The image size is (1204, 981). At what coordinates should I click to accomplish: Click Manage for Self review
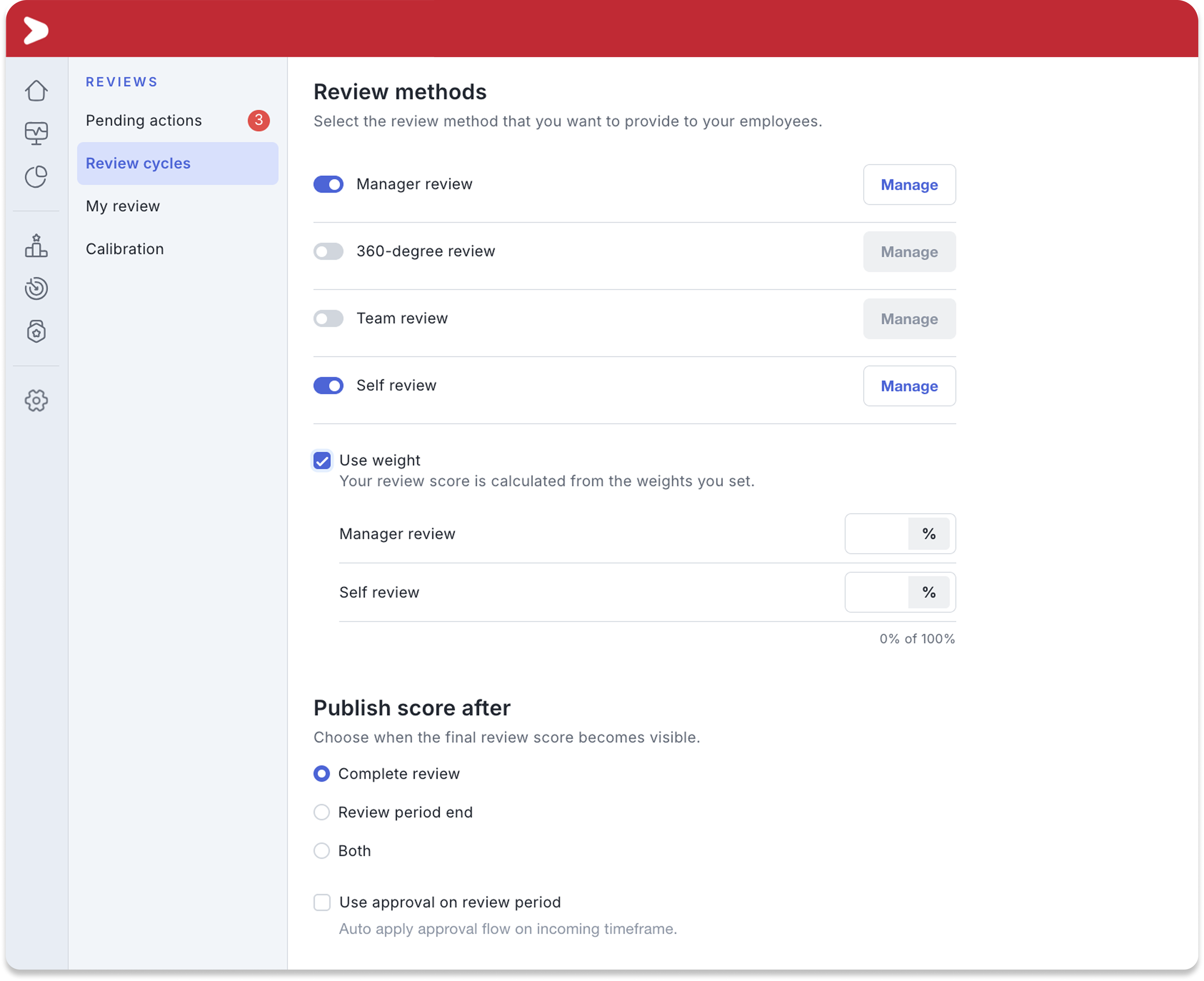909,386
